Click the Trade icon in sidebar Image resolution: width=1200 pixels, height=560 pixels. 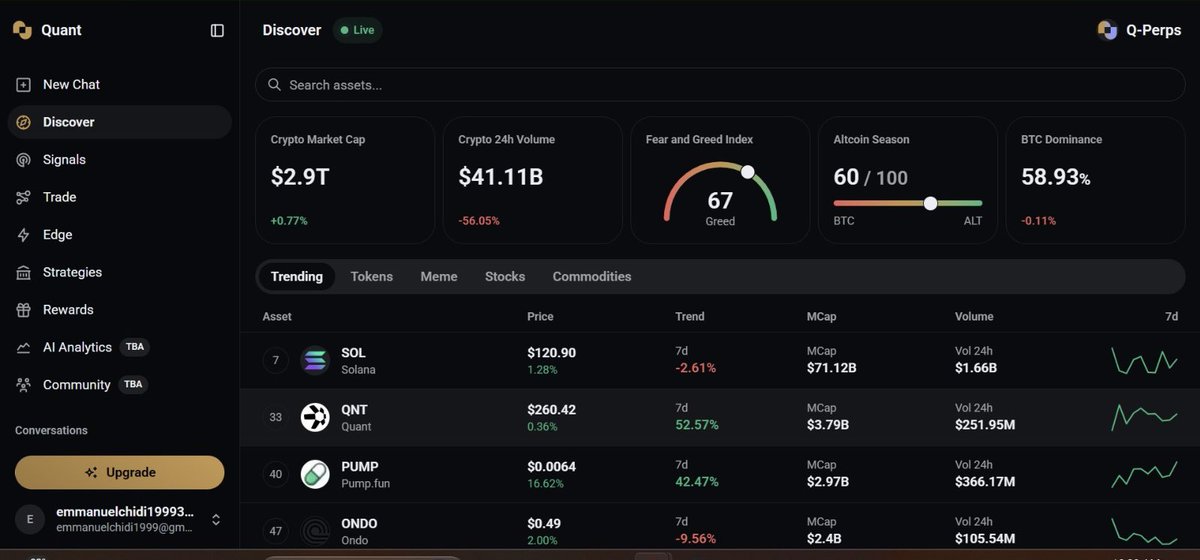[x=23, y=197]
